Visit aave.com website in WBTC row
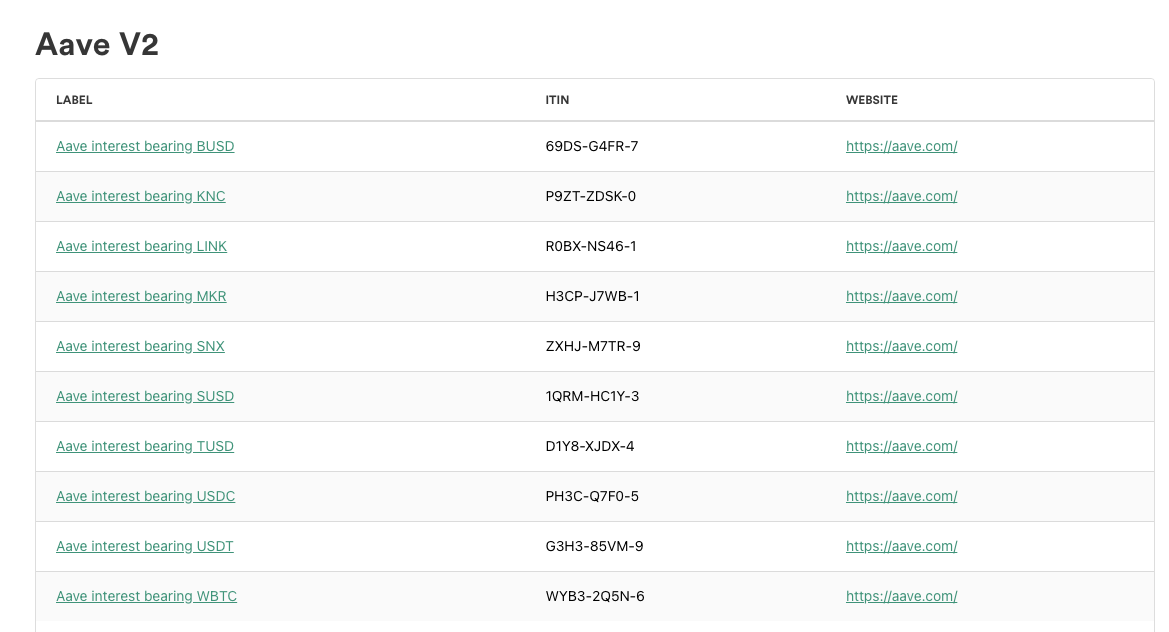The height and width of the screenshot is (632, 1169). click(901, 595)
